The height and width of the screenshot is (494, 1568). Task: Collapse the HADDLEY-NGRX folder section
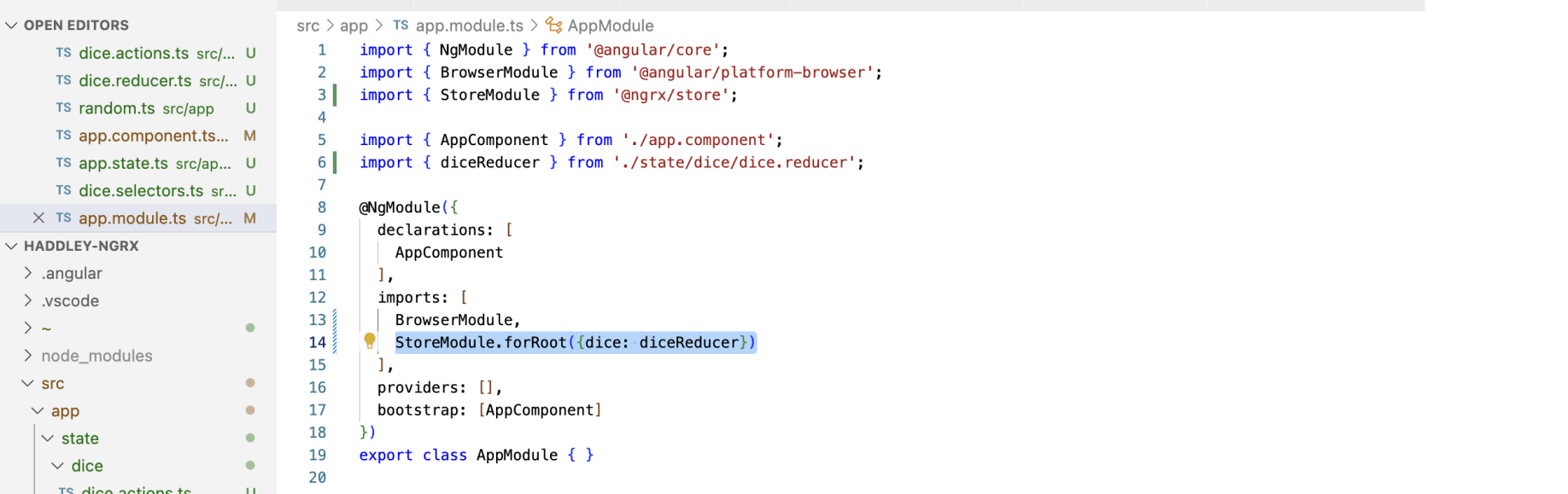[x=11, y=246]
